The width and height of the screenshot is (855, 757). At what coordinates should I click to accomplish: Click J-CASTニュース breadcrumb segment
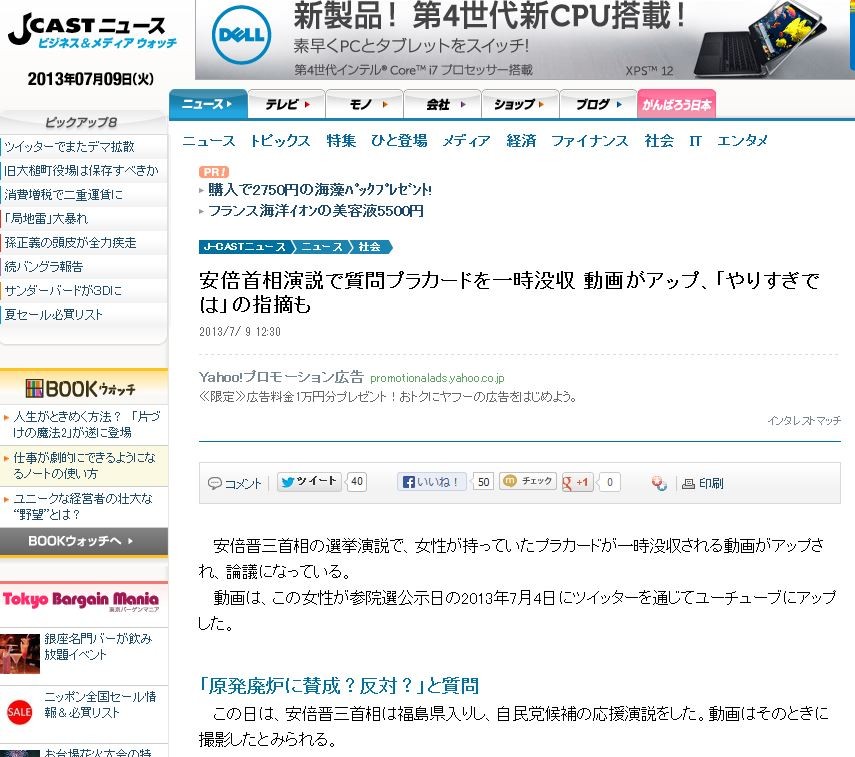click(x=244, y=247)
